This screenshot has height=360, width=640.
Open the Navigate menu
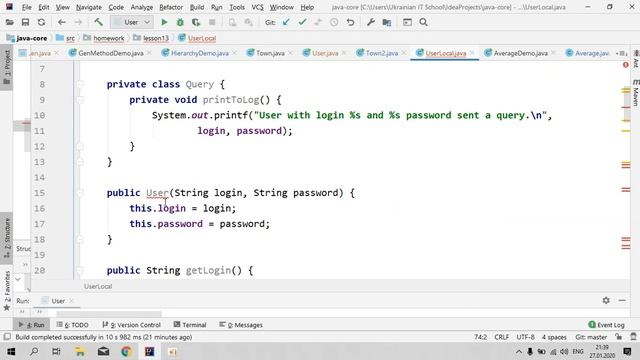tap(89, 7)
